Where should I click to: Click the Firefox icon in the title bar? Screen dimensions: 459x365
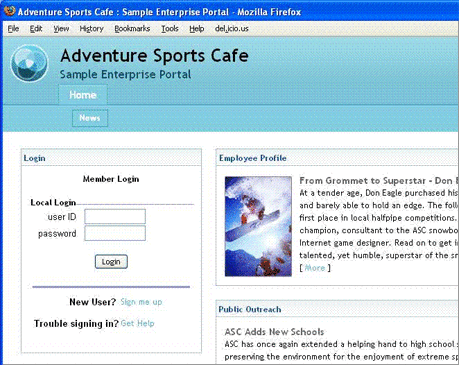9,11
